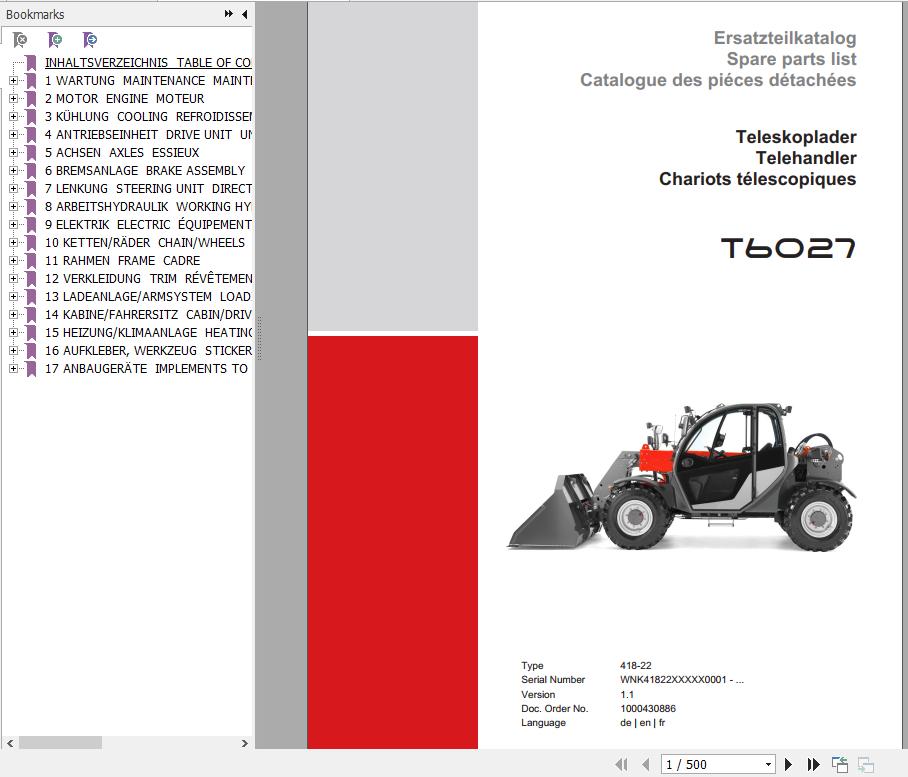Expand the 17 Anbaugeräte Implements bookmark

coord(13,368)
